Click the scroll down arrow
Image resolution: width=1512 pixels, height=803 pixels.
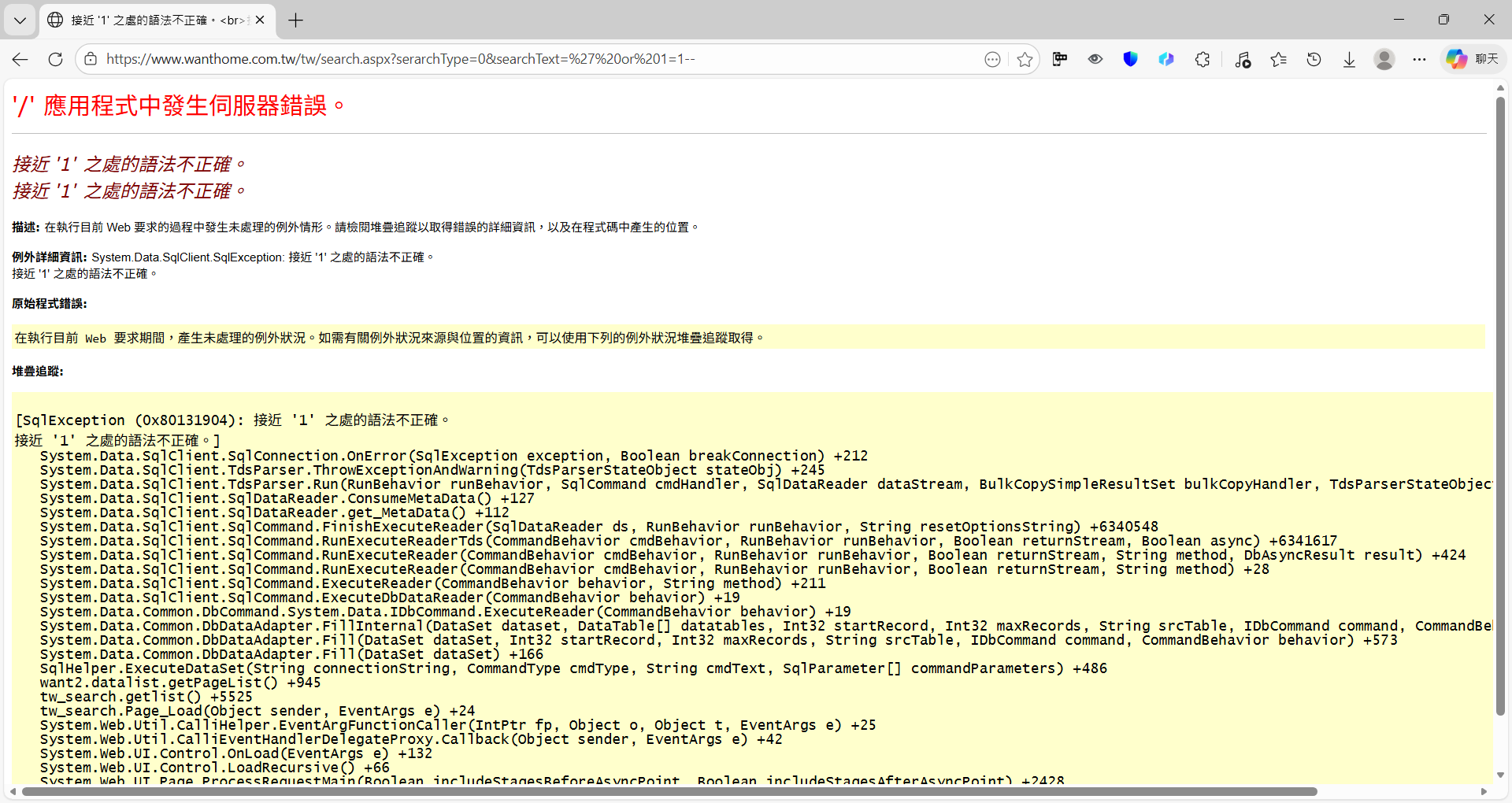(1500, 775)
